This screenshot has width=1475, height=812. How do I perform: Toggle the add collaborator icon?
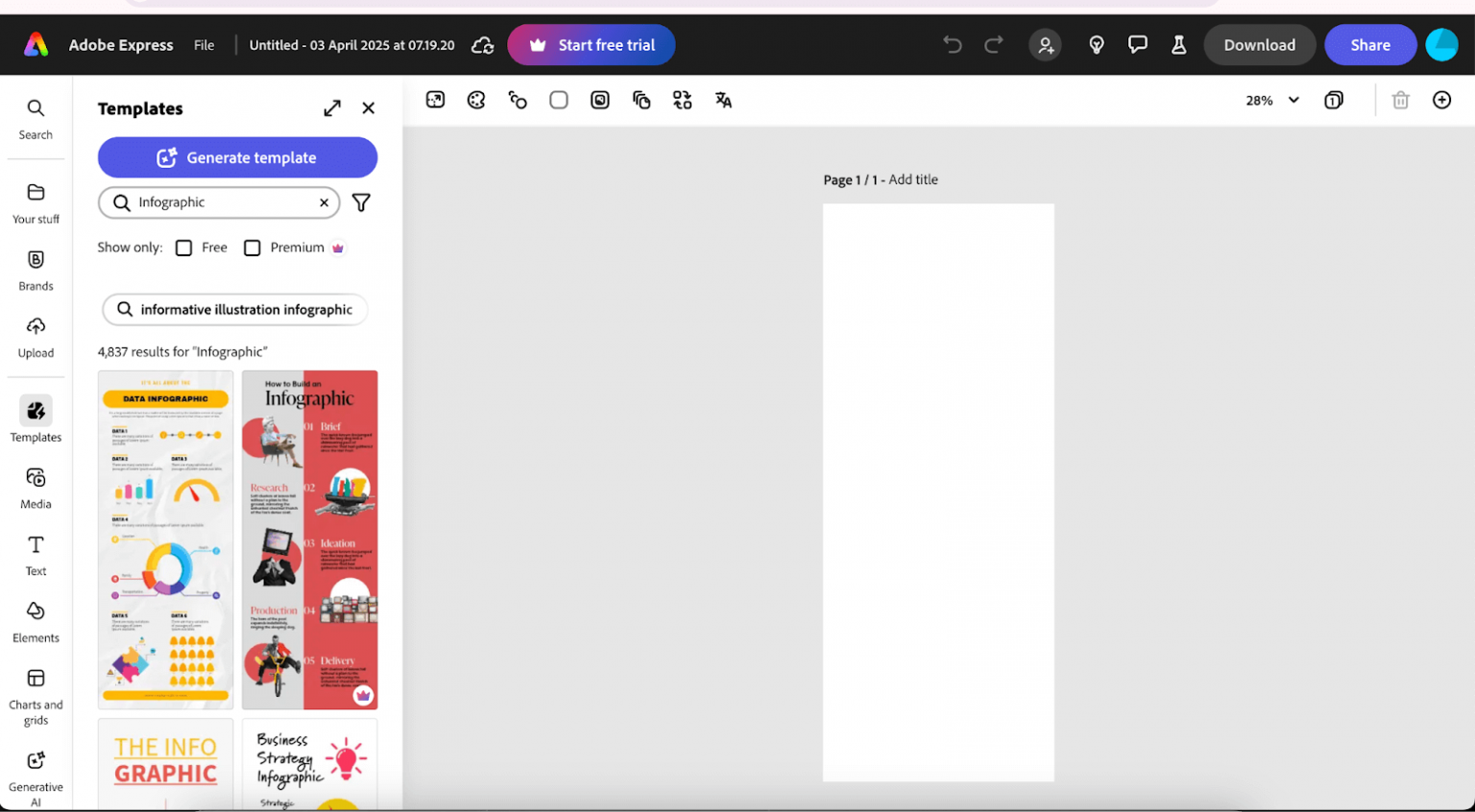click(1045, 44)
